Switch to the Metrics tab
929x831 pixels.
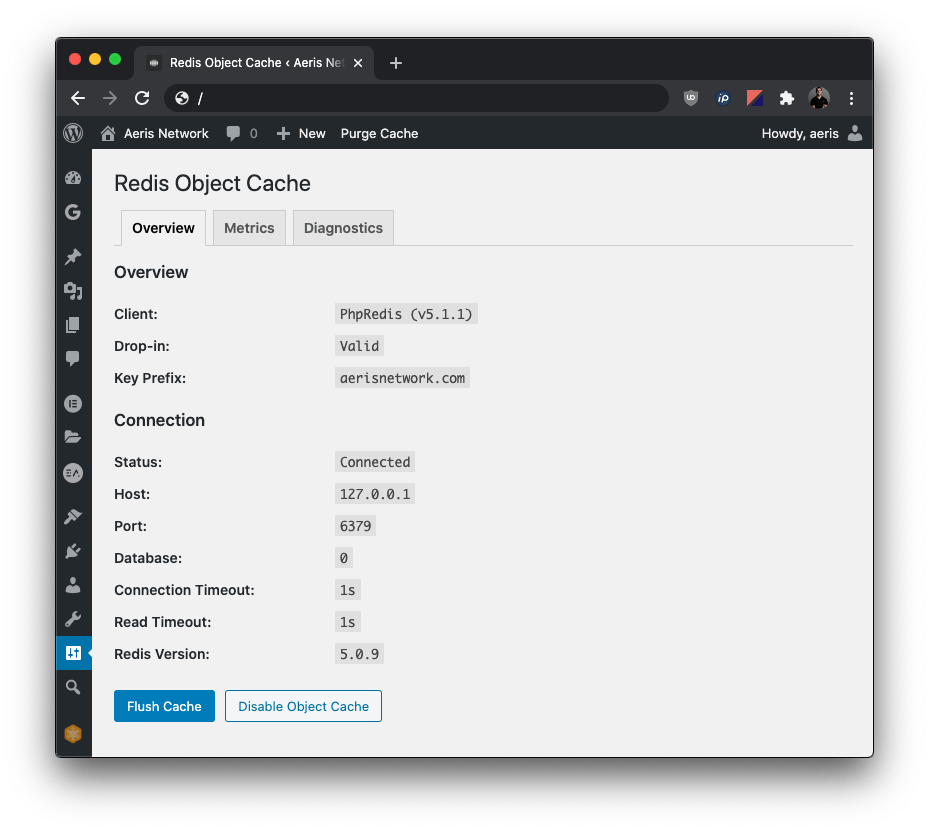[248, 227]
